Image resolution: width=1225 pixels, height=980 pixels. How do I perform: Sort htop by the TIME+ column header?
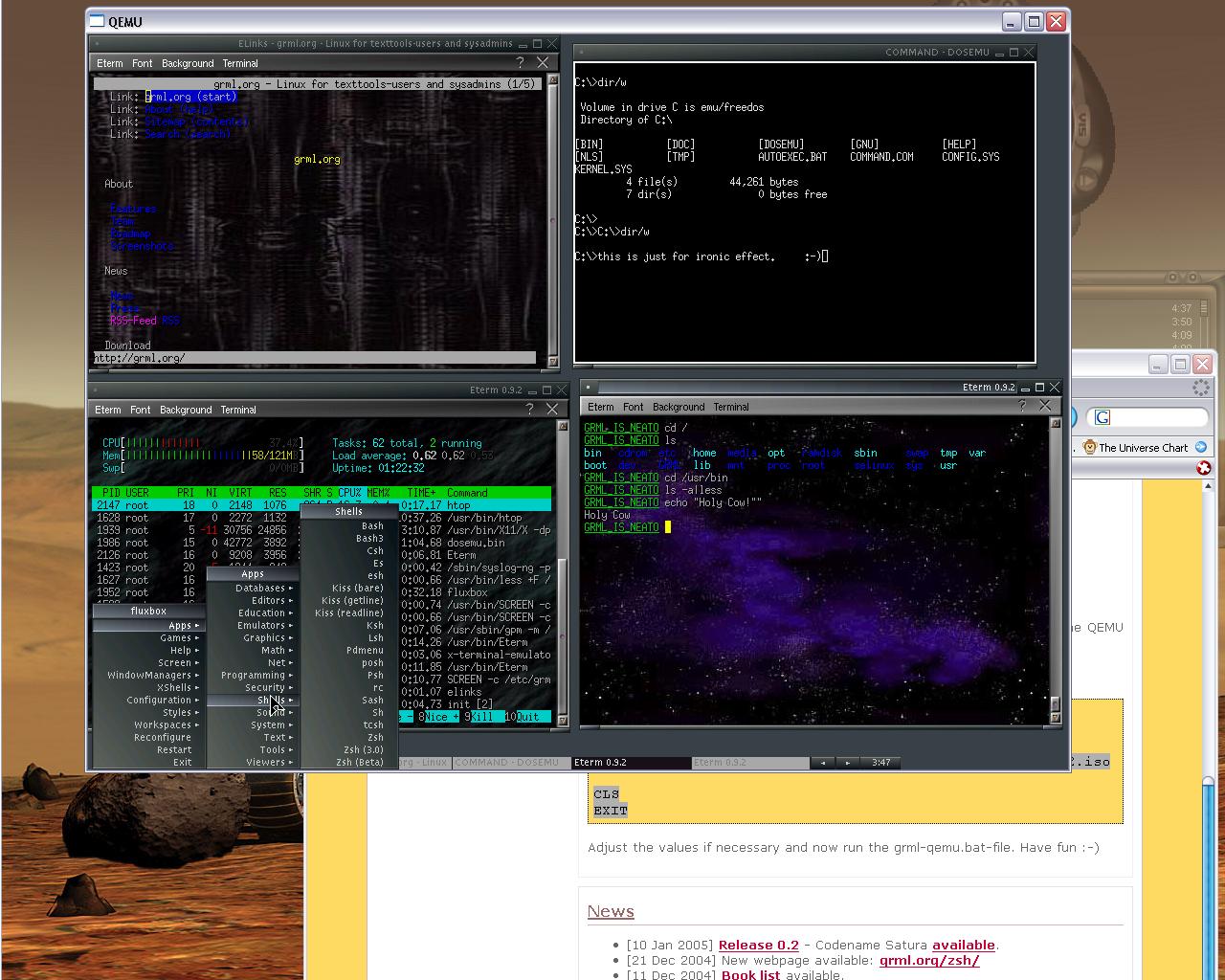421,493
